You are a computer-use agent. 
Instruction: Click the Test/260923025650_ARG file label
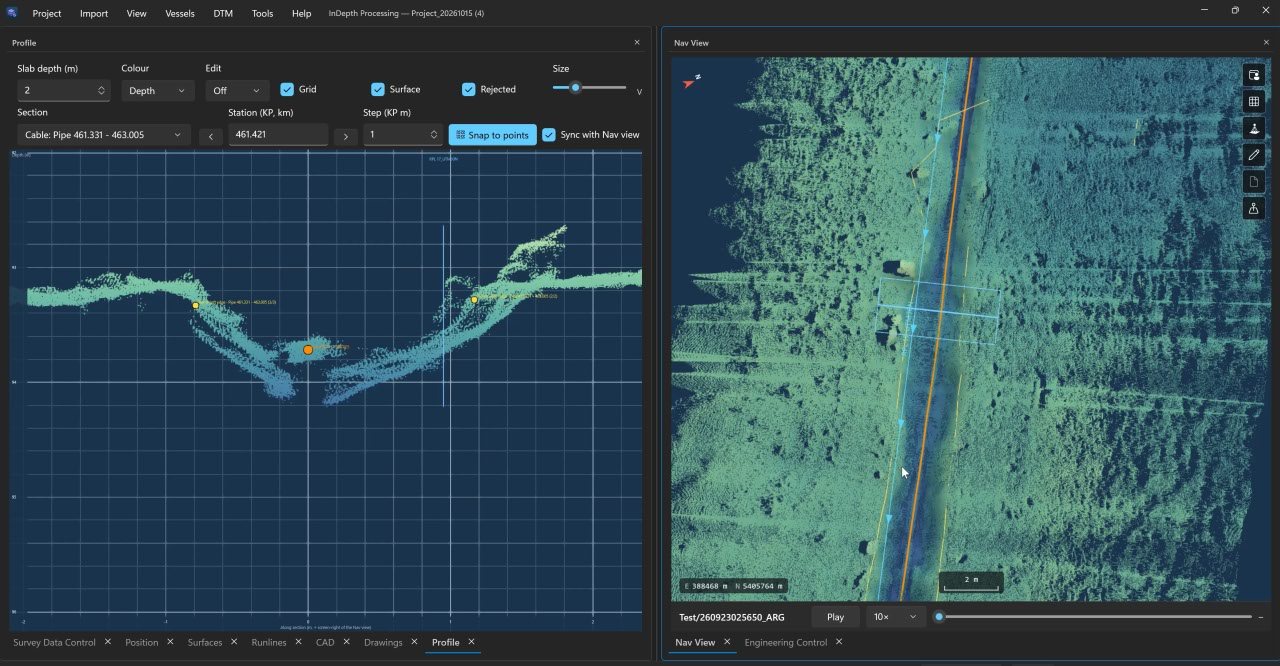pos(731,617)
